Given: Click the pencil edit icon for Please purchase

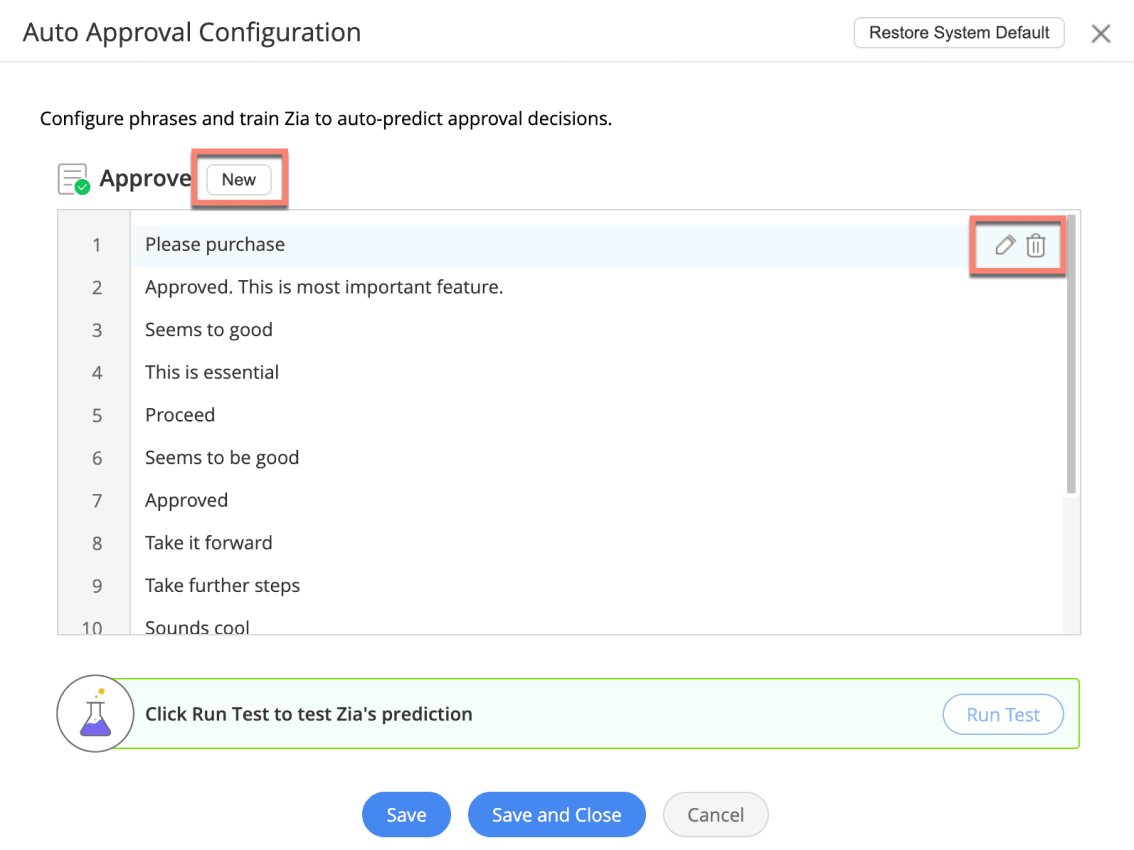Looking at the screenshot, I should pos(1005,245).
